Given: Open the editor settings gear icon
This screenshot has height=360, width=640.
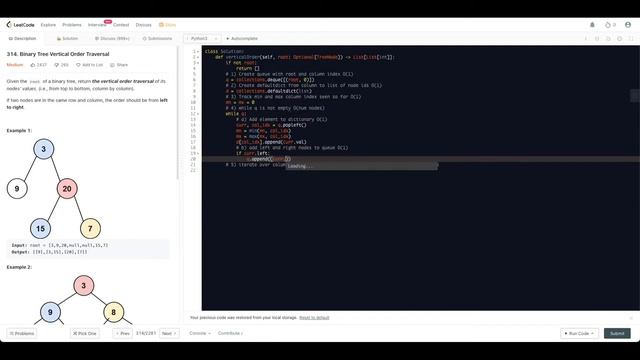Looking at the screenshot, I should point(620,38).
